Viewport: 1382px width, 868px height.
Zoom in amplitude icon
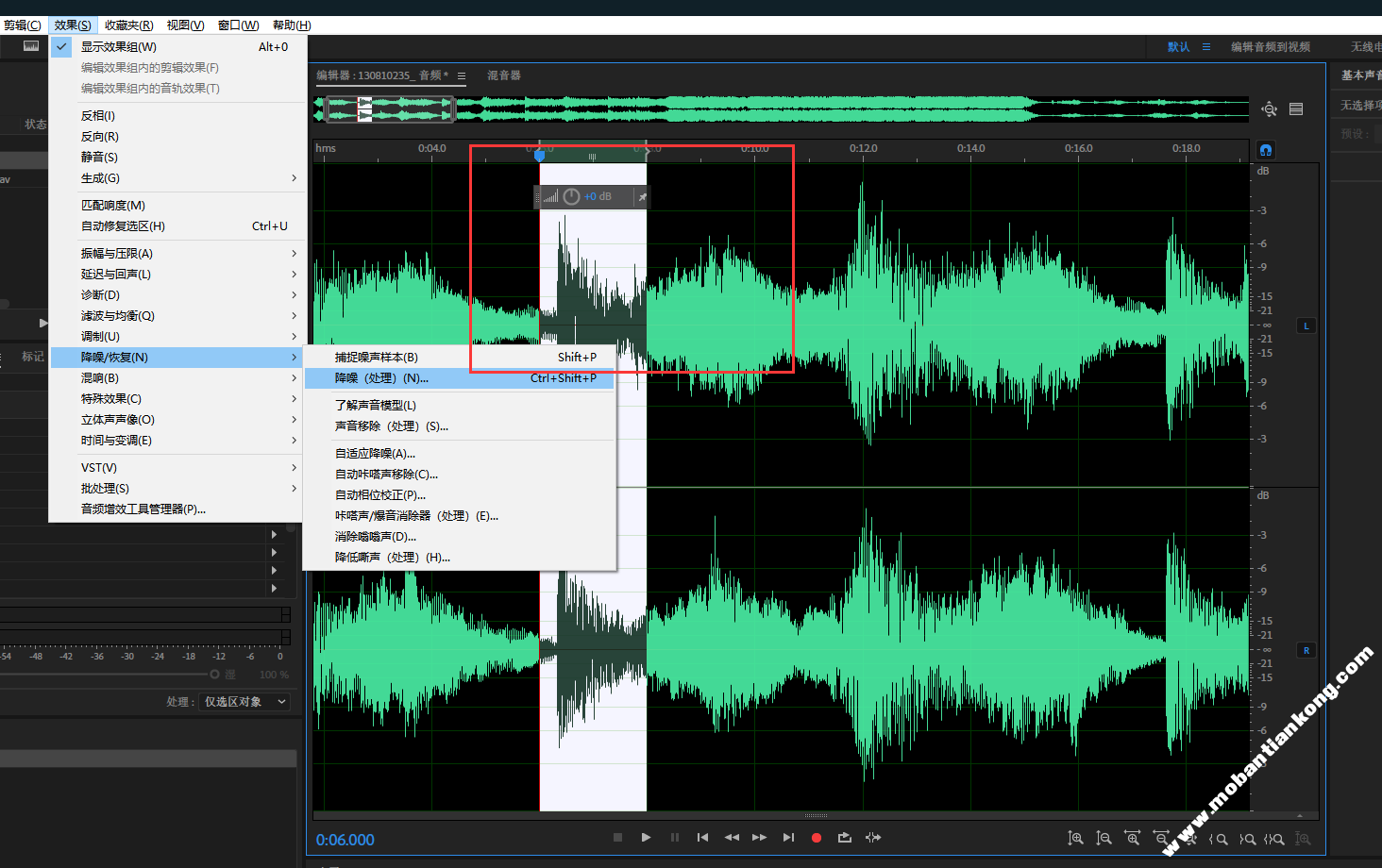pos(1075,838)
